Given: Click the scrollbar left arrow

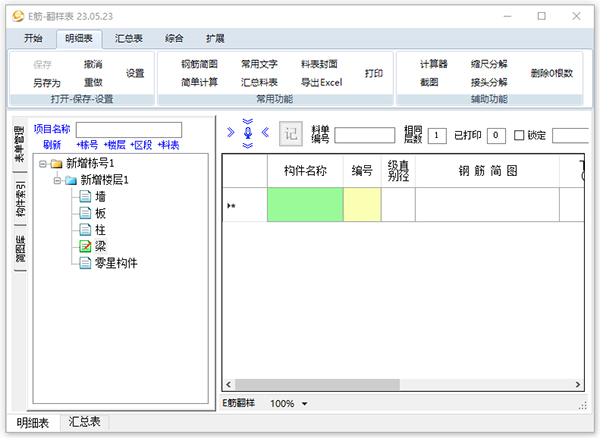Looking at the screenshot, I should [x=228, y=384].
